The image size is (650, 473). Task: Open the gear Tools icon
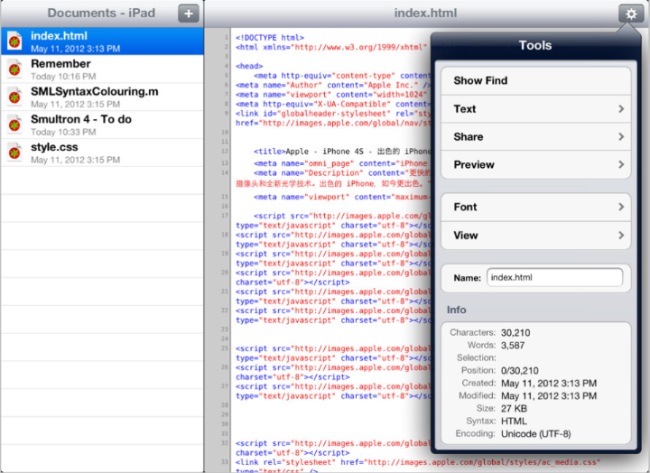(x=630, y=13)
